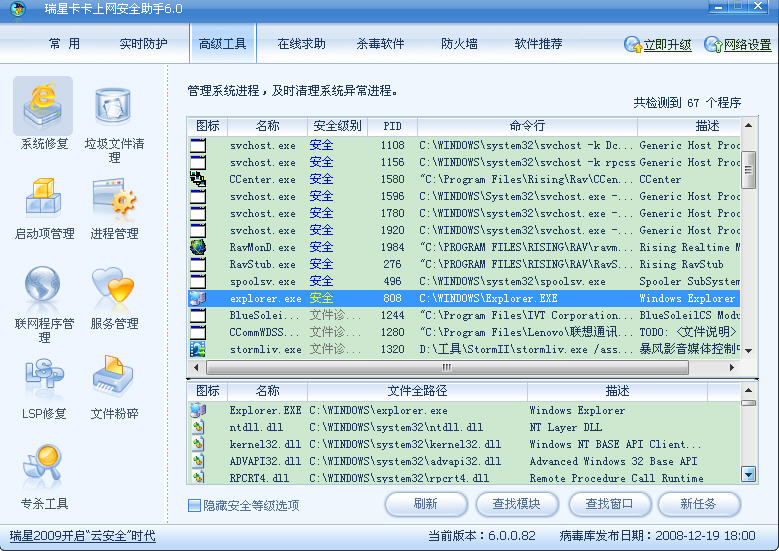Switch to the 防火墙 tab
Viewport: 779px width, 551px height.
coord(459,44)
